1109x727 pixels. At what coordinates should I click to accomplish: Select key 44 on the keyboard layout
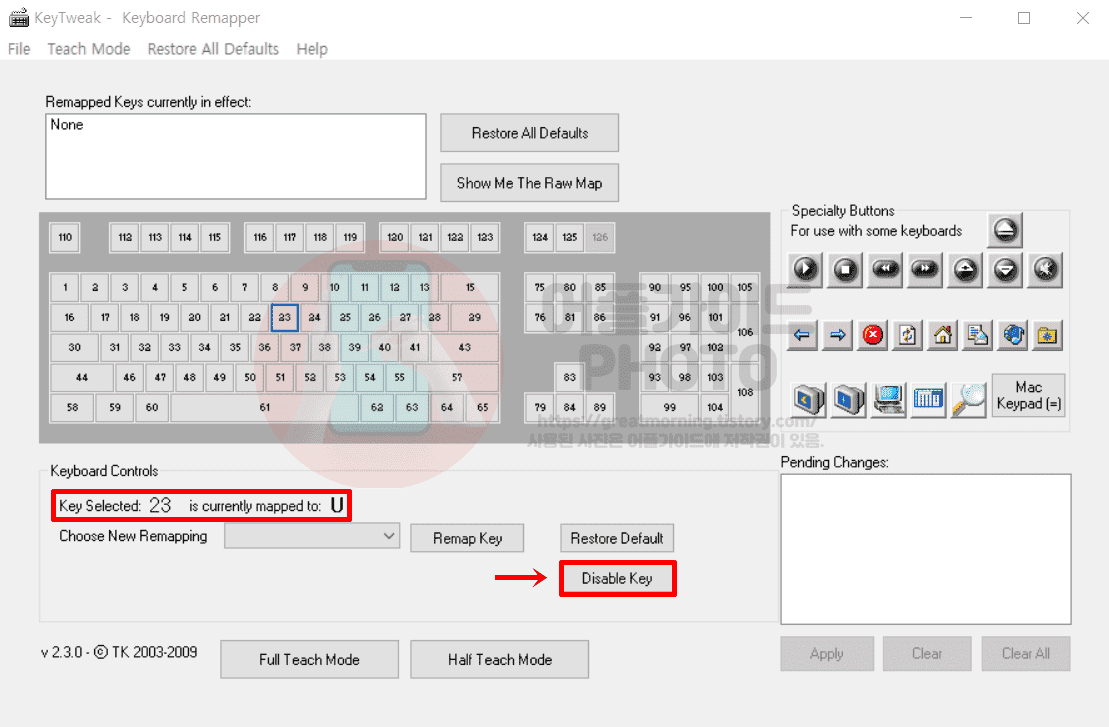coord(82,377)
